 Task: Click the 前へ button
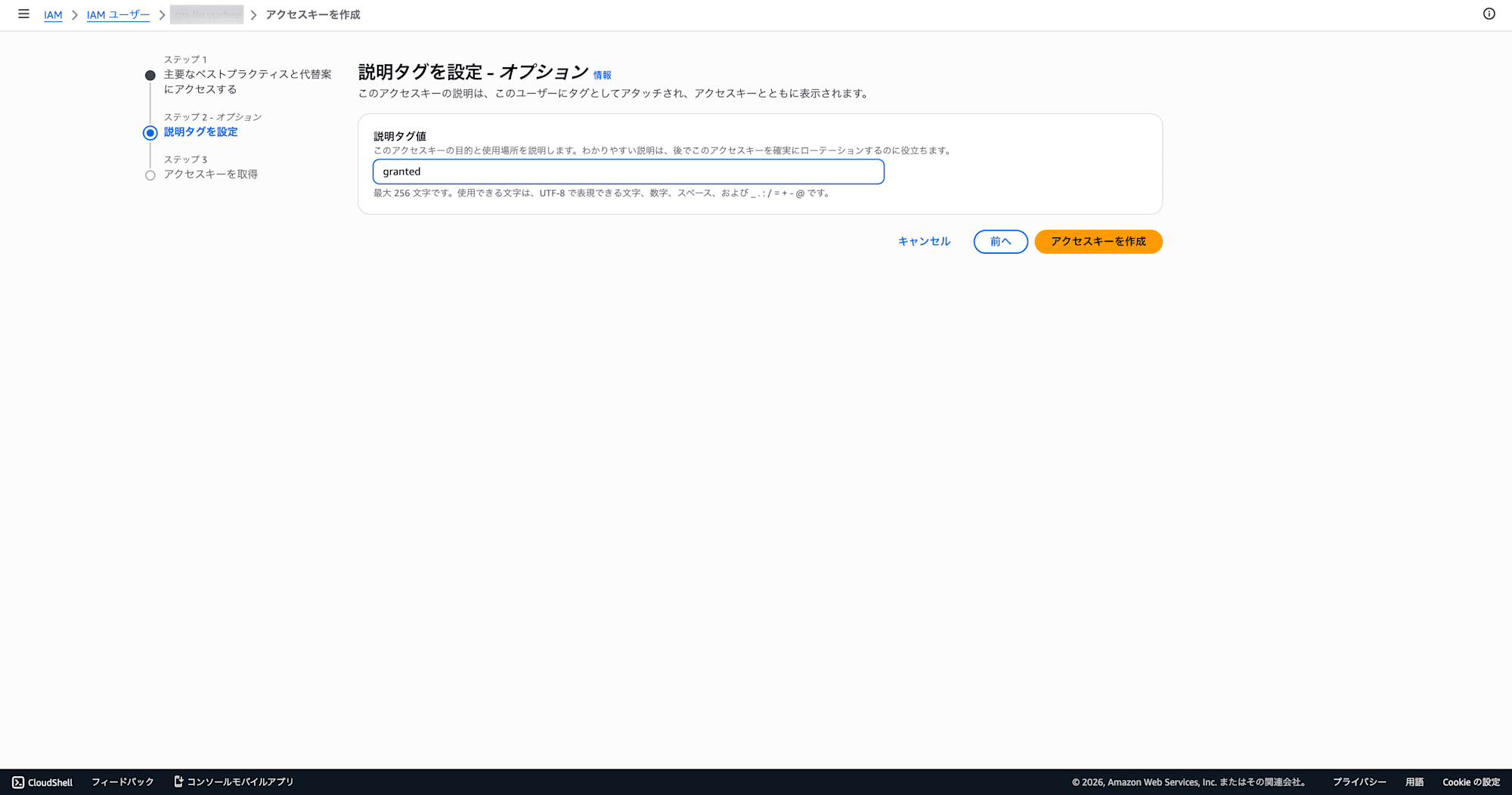coord(1000,242)
